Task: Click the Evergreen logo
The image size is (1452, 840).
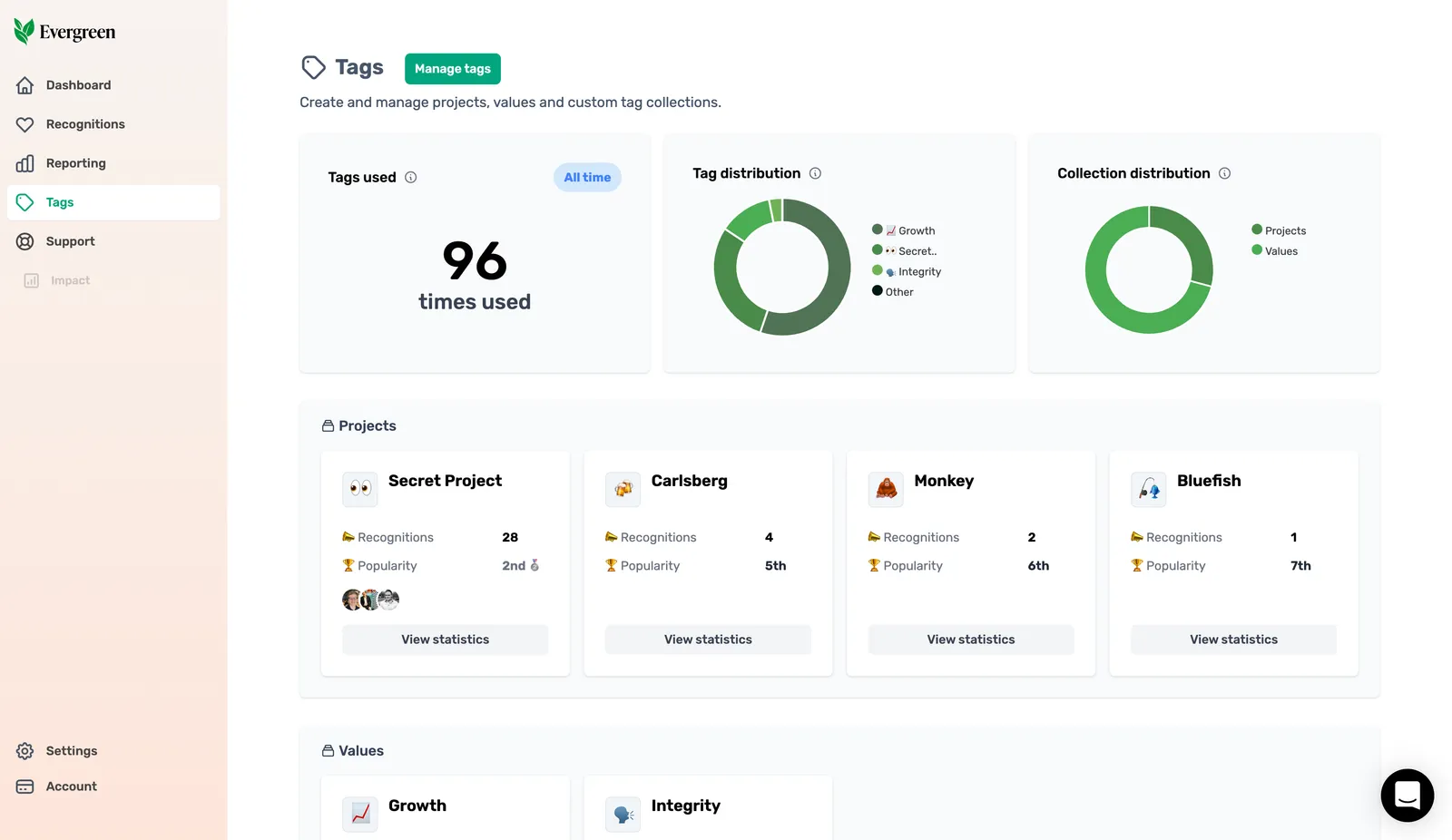Action: click(x=64, y=32)
